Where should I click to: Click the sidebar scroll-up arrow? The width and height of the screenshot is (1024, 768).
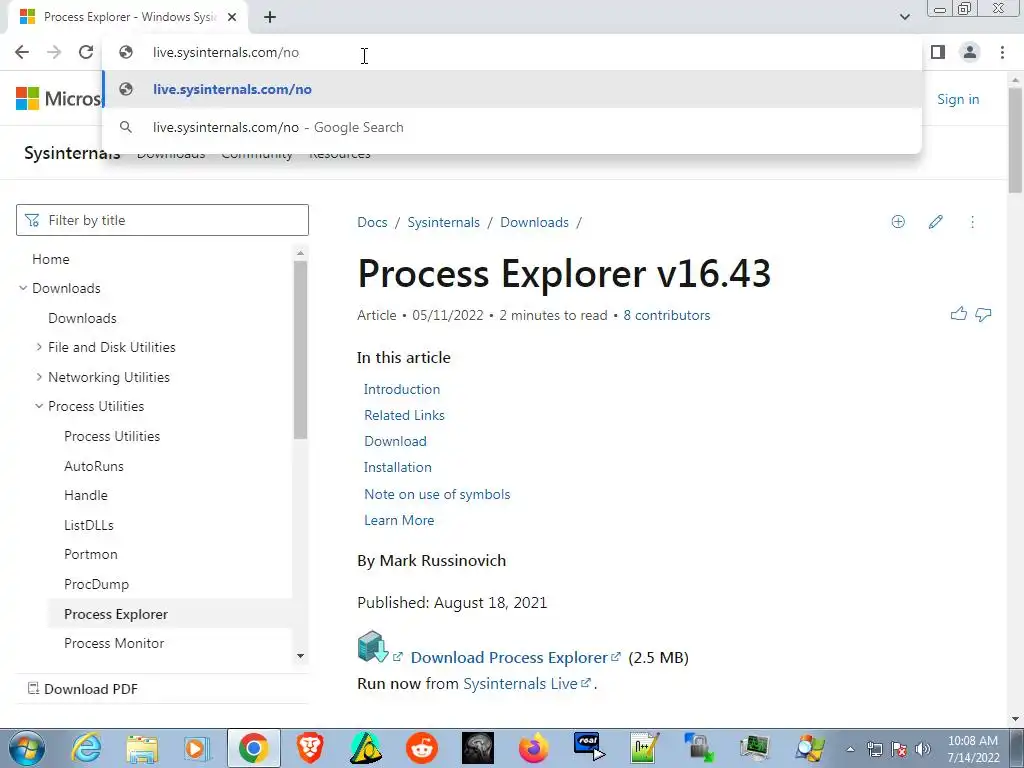pos(300,253)
